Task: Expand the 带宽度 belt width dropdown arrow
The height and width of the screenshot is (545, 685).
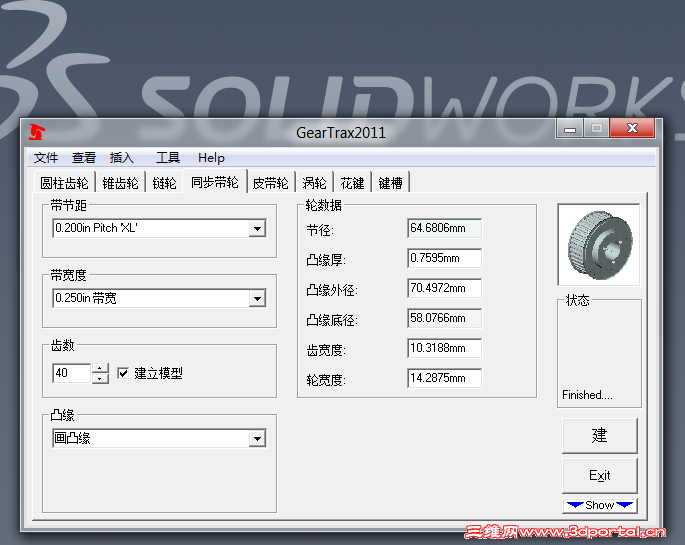Action: [257, 299]
